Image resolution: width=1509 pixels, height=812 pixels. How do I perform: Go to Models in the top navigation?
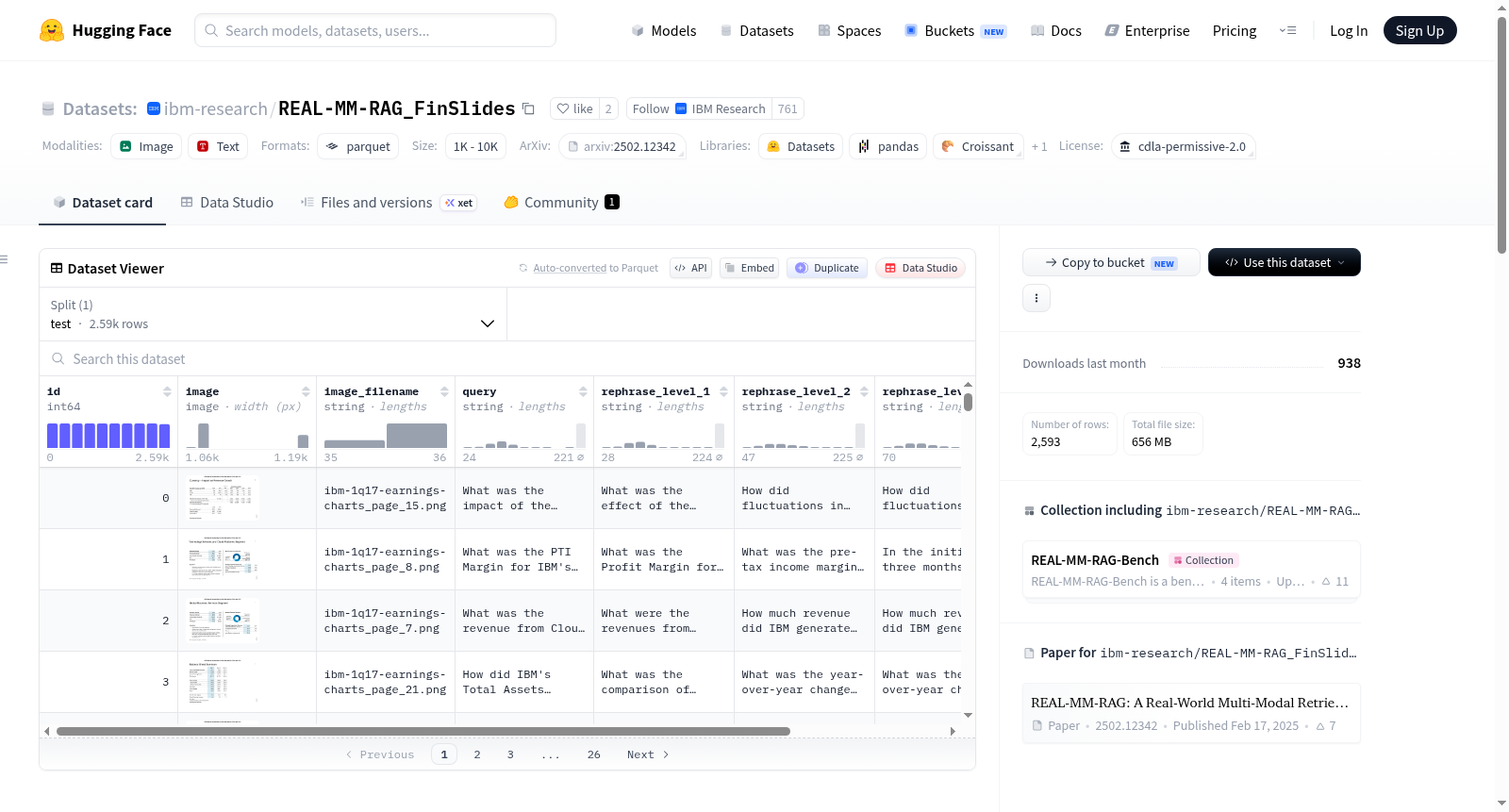664,30
